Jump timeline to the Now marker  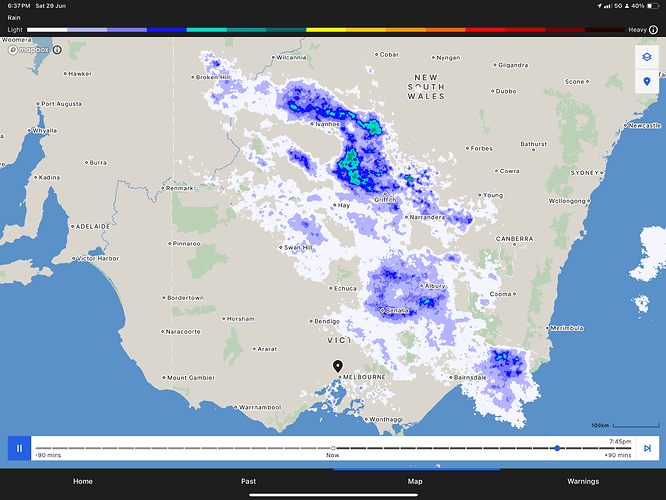(x=333, y=448)
